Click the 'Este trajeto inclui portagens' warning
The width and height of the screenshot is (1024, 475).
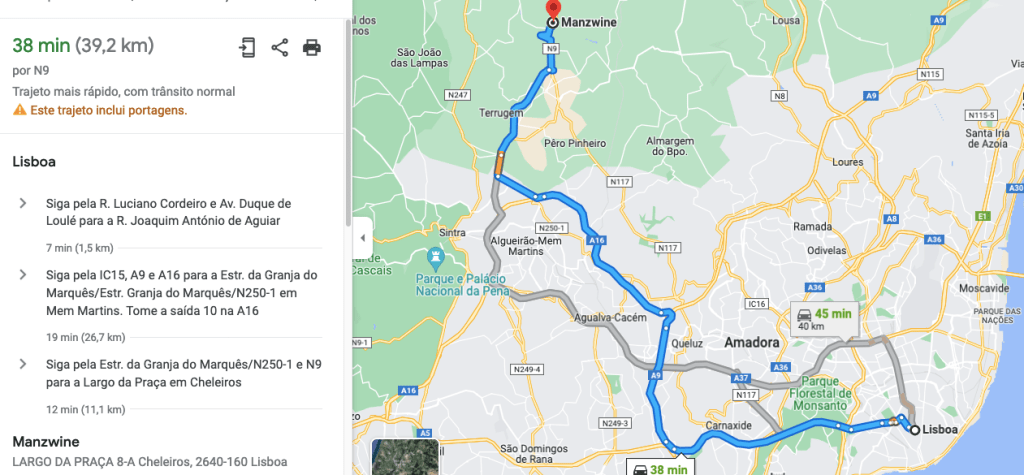point(108,110)
